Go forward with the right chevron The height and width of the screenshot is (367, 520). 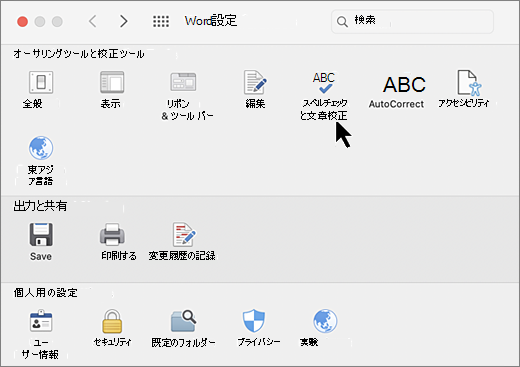[x=124, y=22]
